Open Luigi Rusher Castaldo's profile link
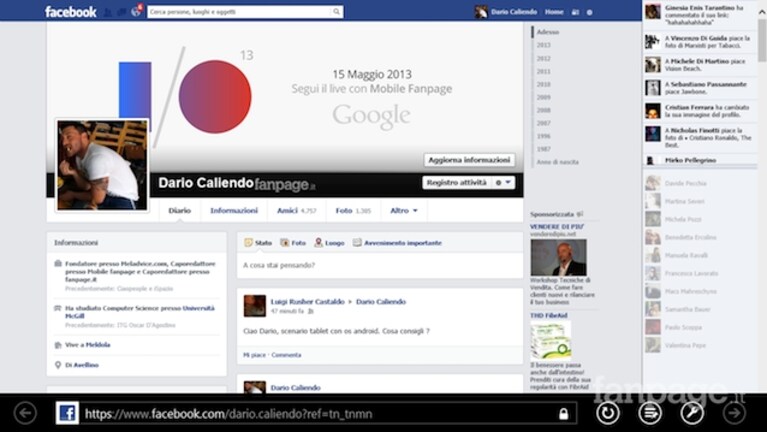 (307, 302)
